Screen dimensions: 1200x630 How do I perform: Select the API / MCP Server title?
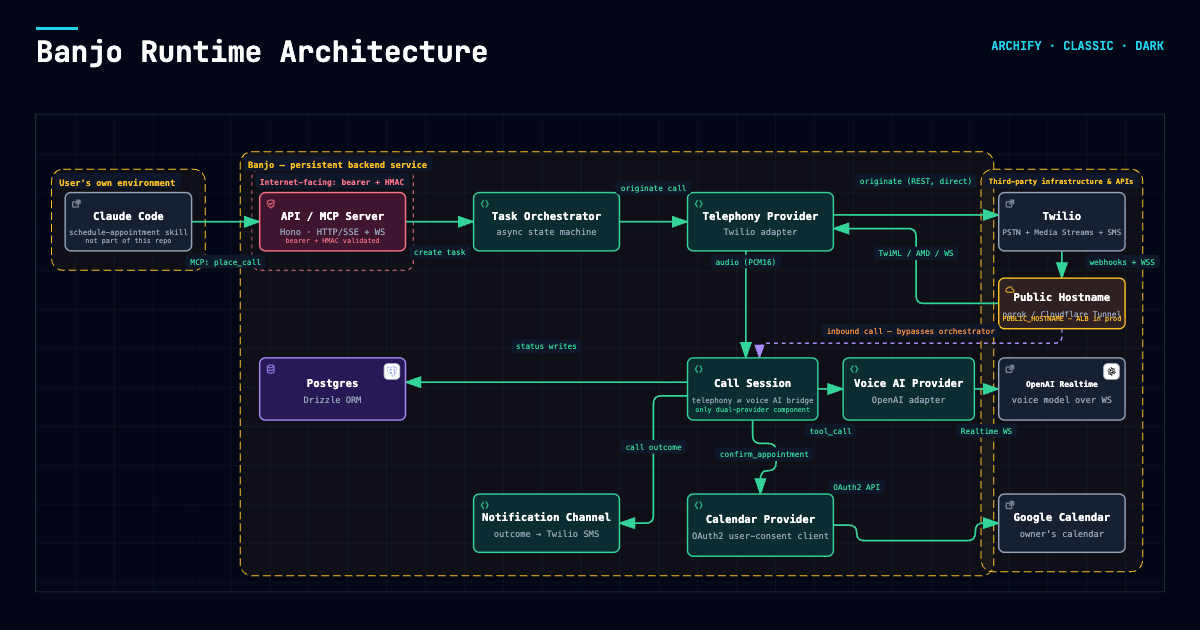332,216
